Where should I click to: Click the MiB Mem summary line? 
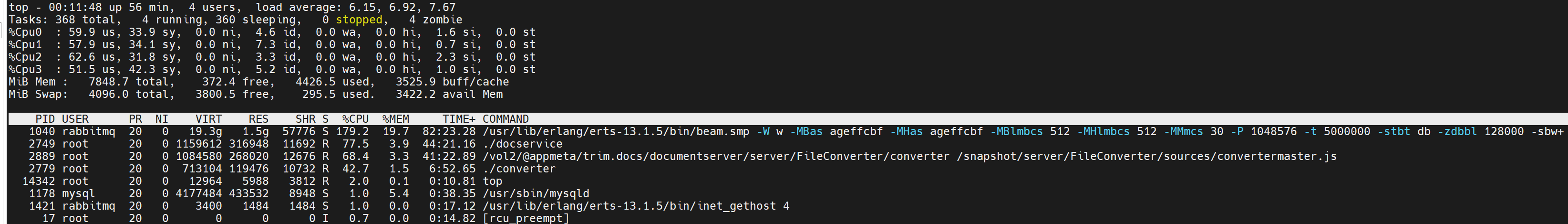pos(258,82)
